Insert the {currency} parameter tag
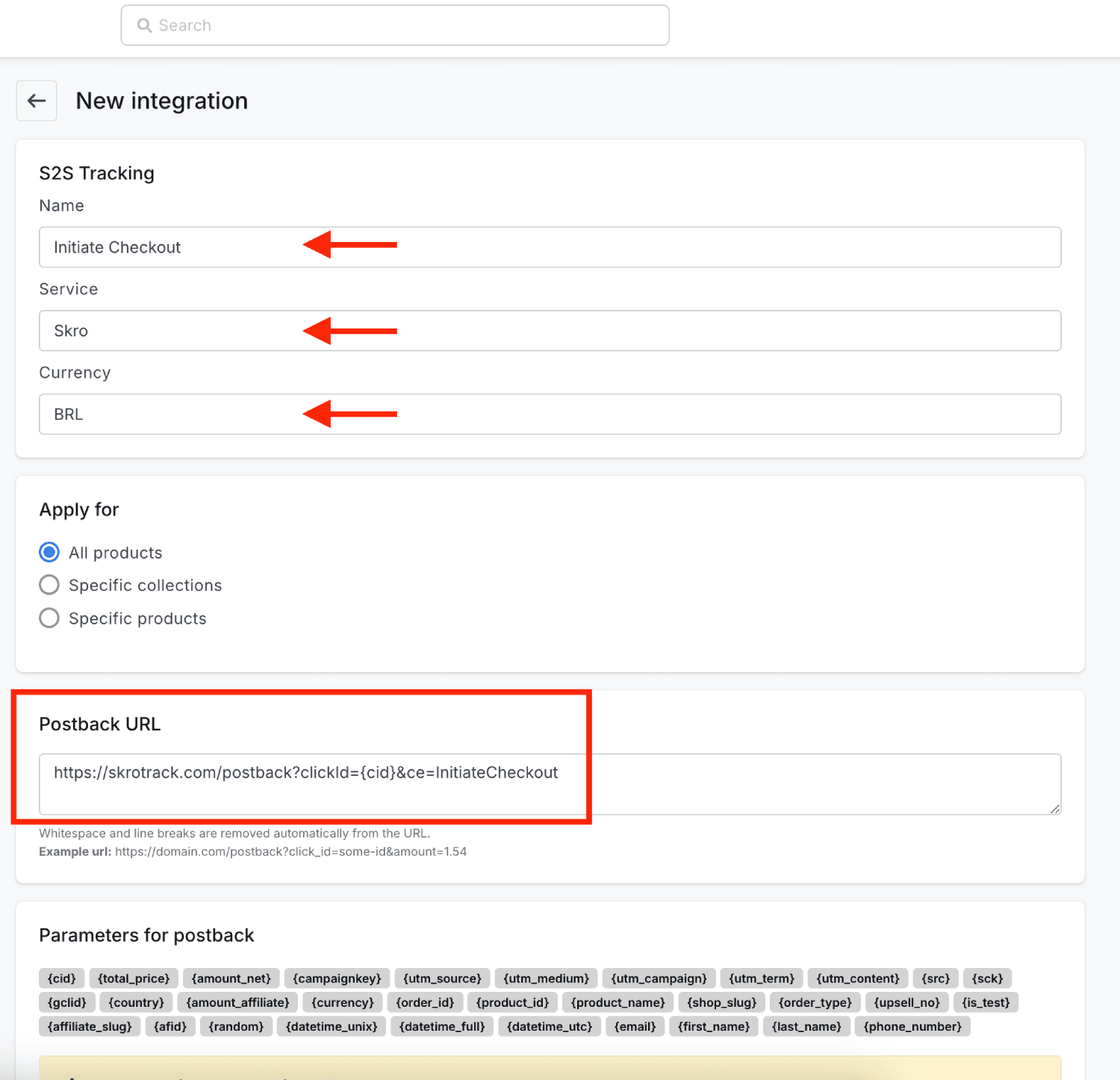This screenshot has height=1080, width=1120. coord(343,1002)
